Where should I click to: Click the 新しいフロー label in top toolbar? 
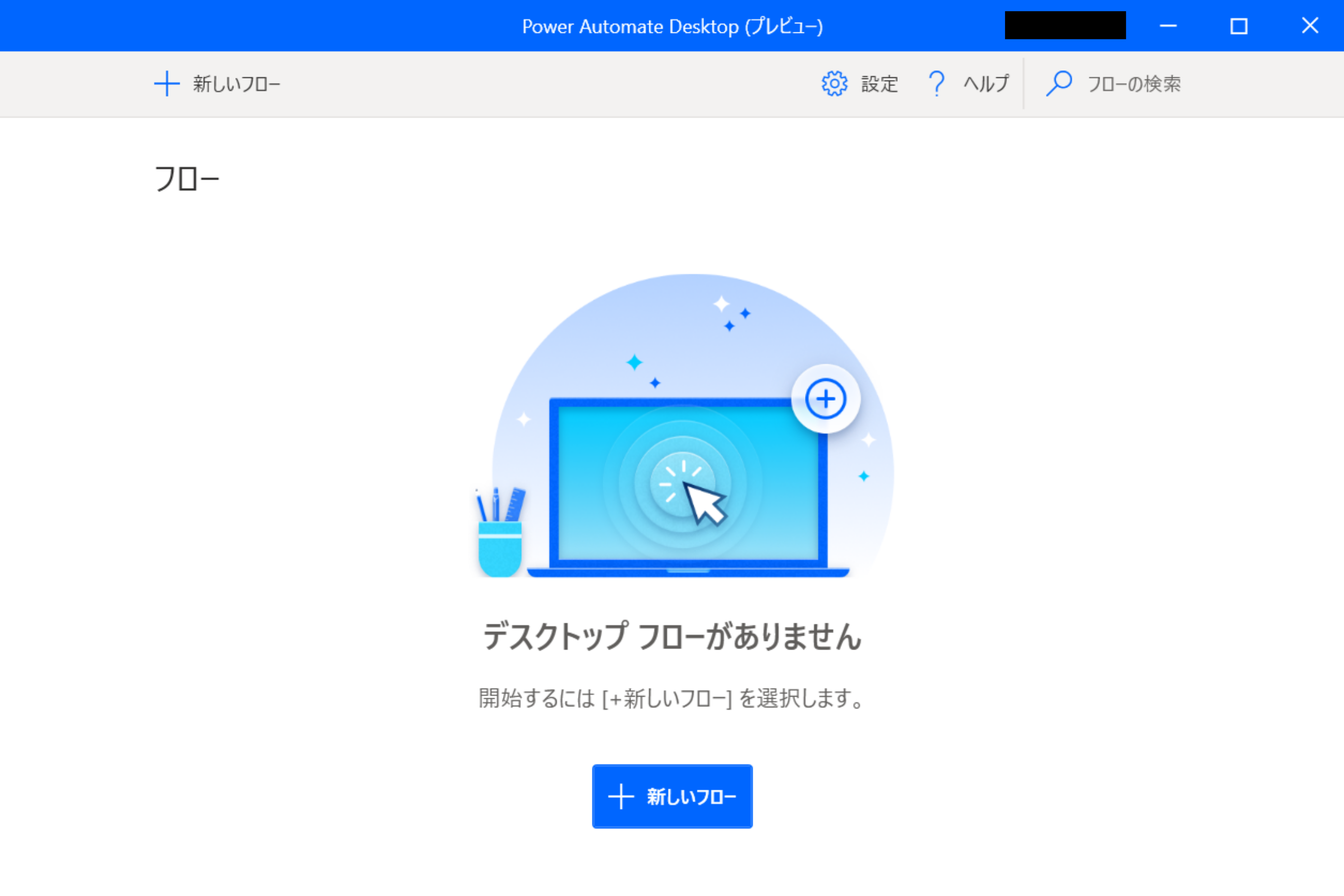tap(236, 84)
